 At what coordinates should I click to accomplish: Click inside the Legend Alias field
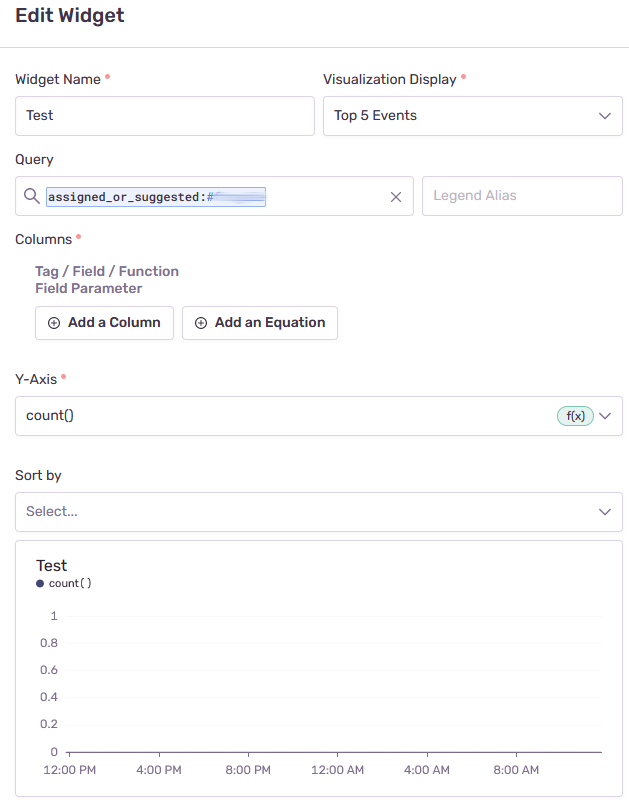[521, 196]
